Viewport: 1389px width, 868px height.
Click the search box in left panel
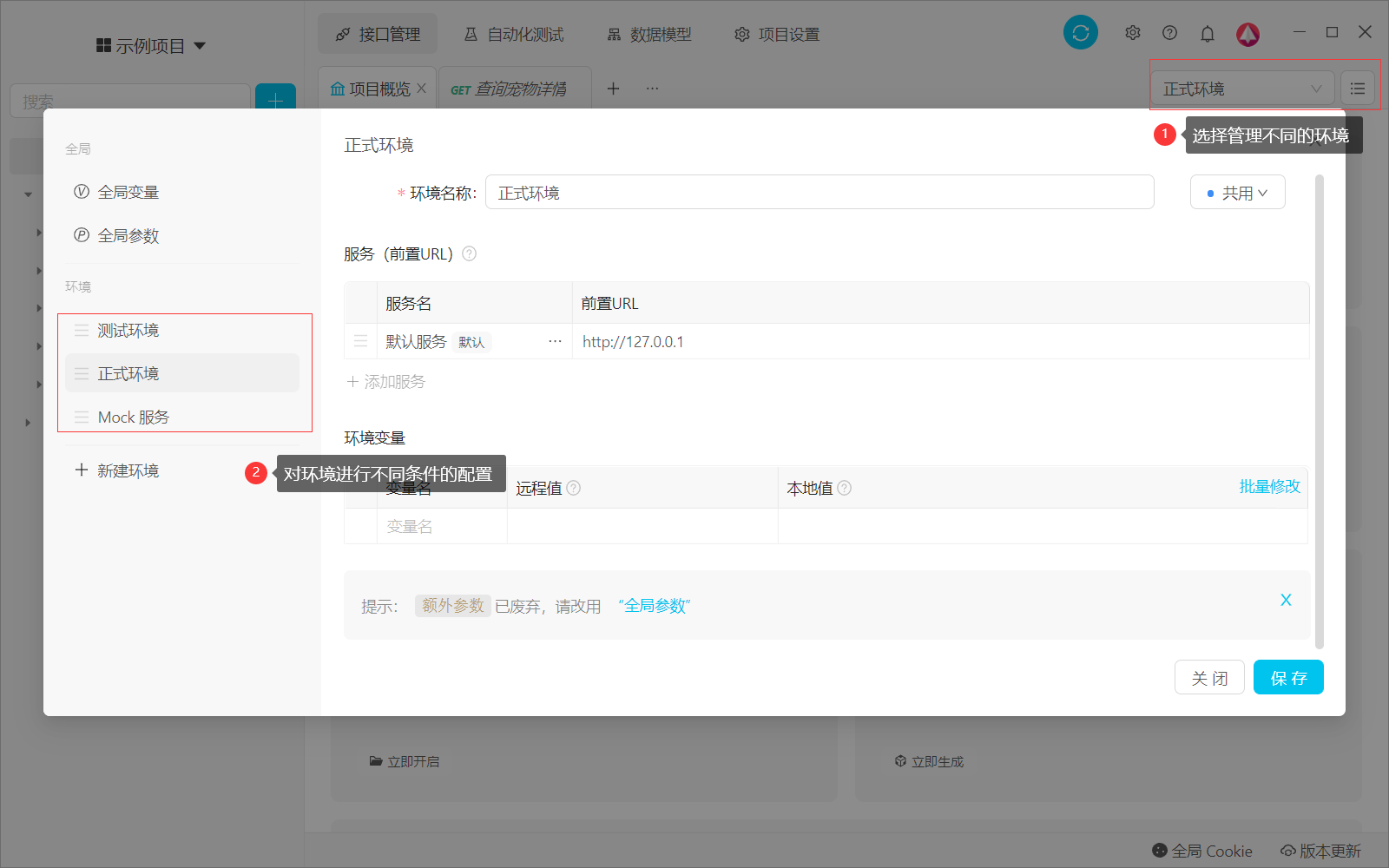tap(130, 101)
